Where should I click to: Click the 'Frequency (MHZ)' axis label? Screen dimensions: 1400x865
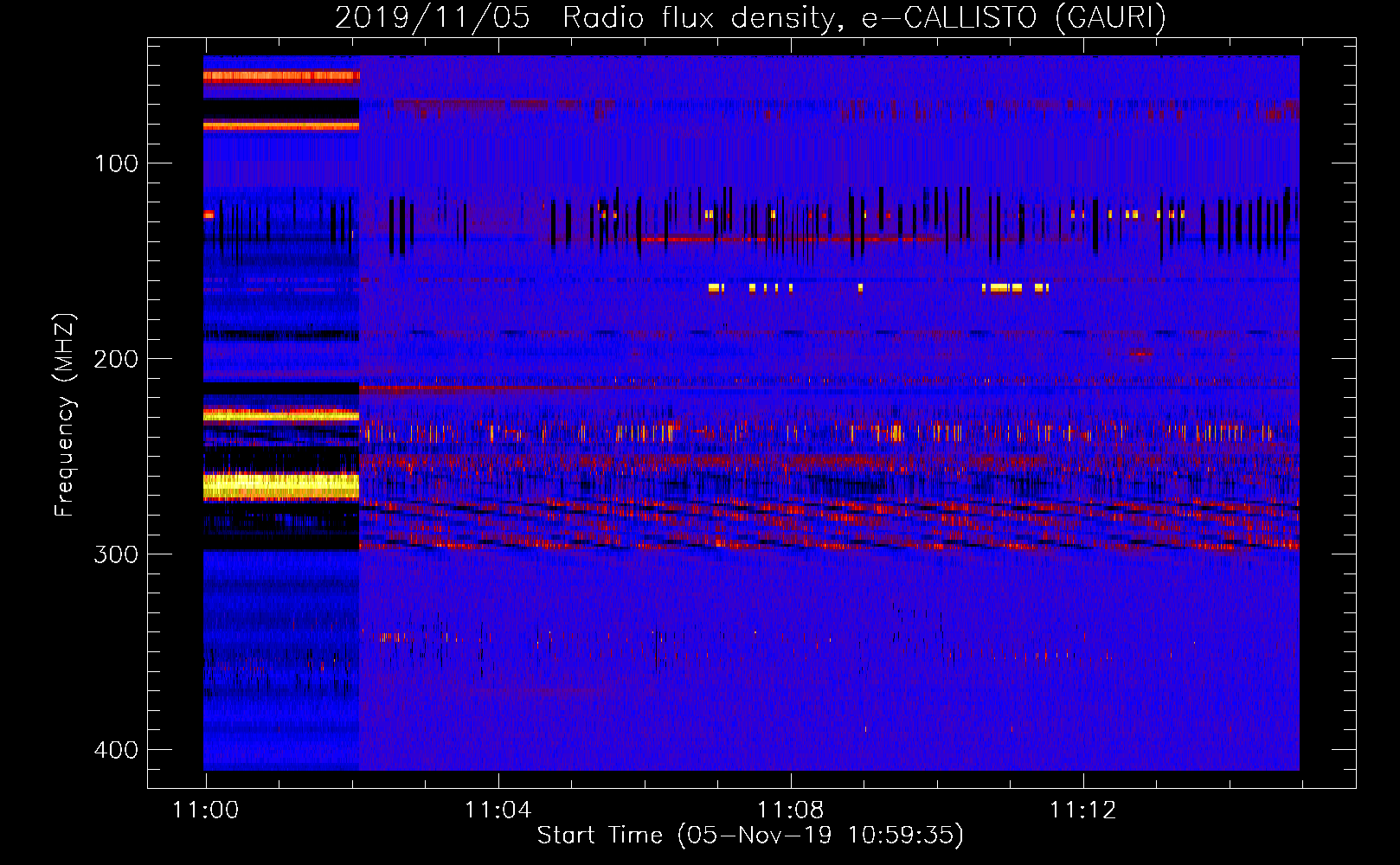(x=65, y=415)
